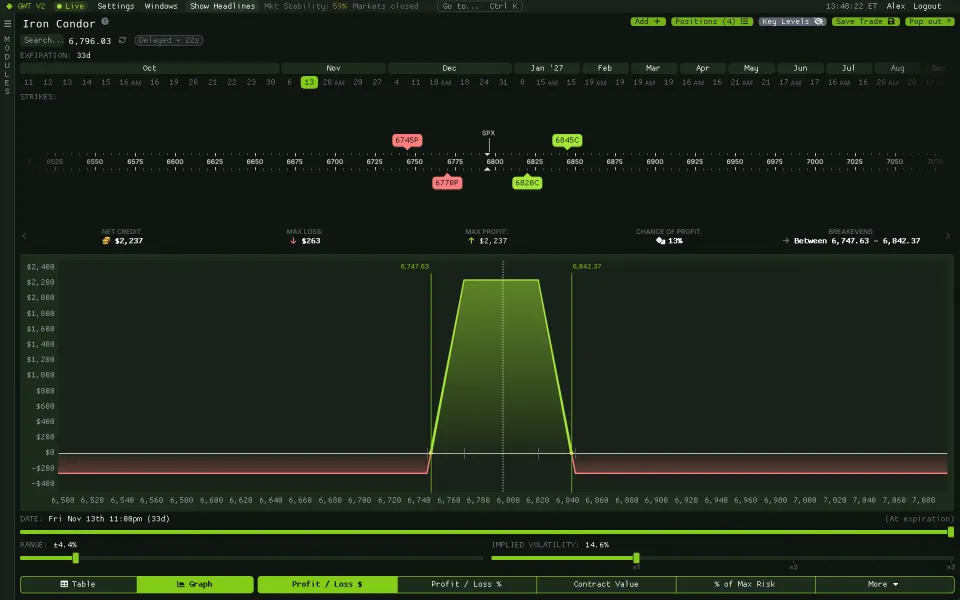Click the $2,237 net credit value
The image size is (960, 600).
[x=129, y=241]
